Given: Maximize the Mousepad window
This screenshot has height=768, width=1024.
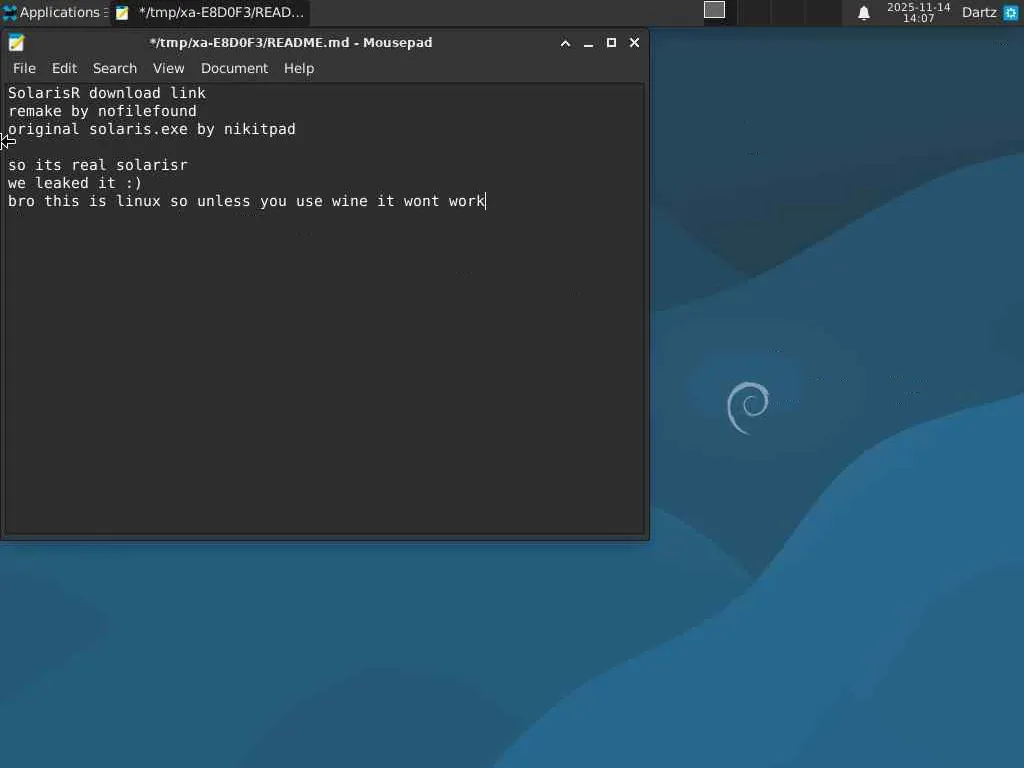Looking at the screenshot, I should 611,42.
